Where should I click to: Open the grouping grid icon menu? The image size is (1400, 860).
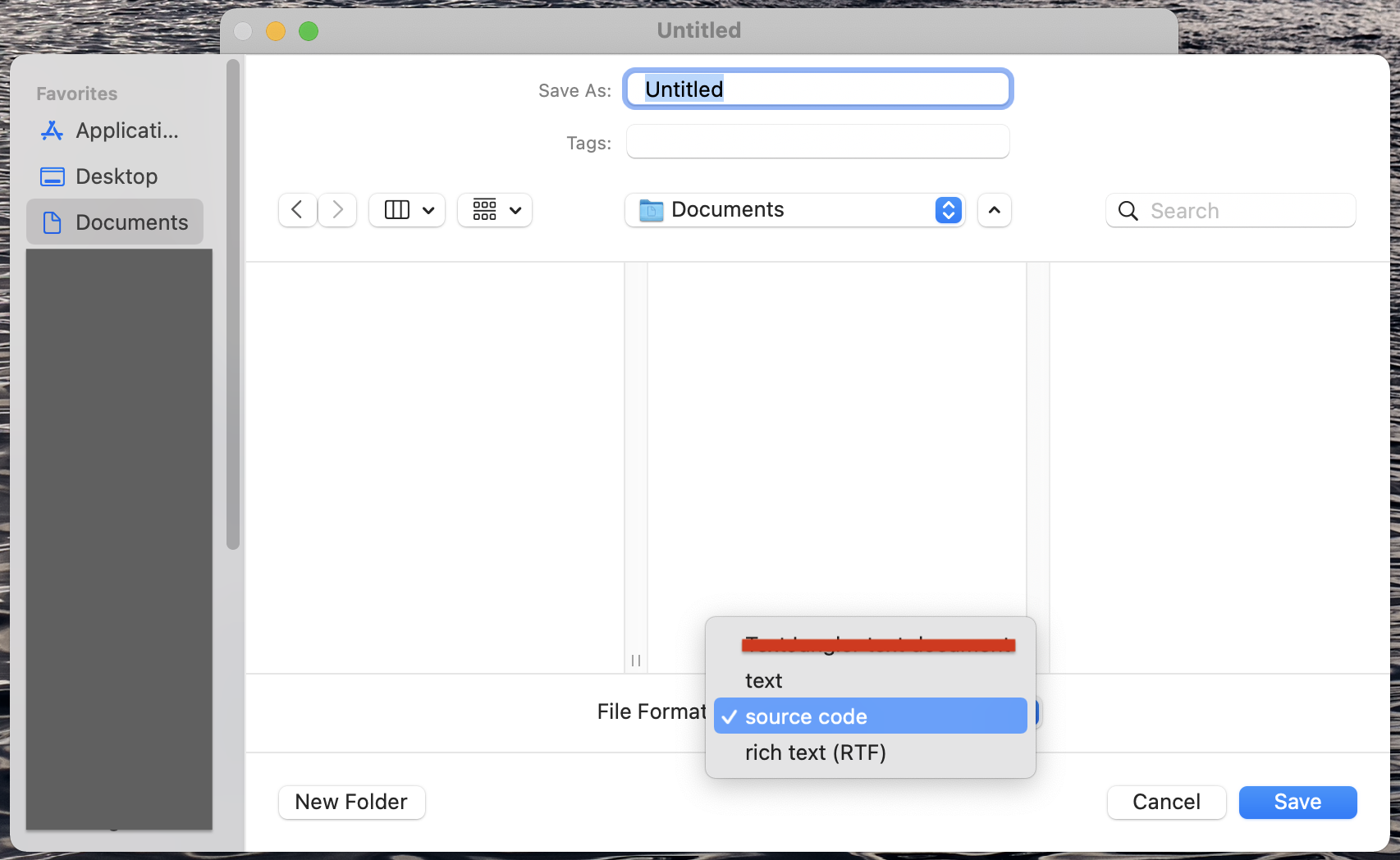(485, 210)
